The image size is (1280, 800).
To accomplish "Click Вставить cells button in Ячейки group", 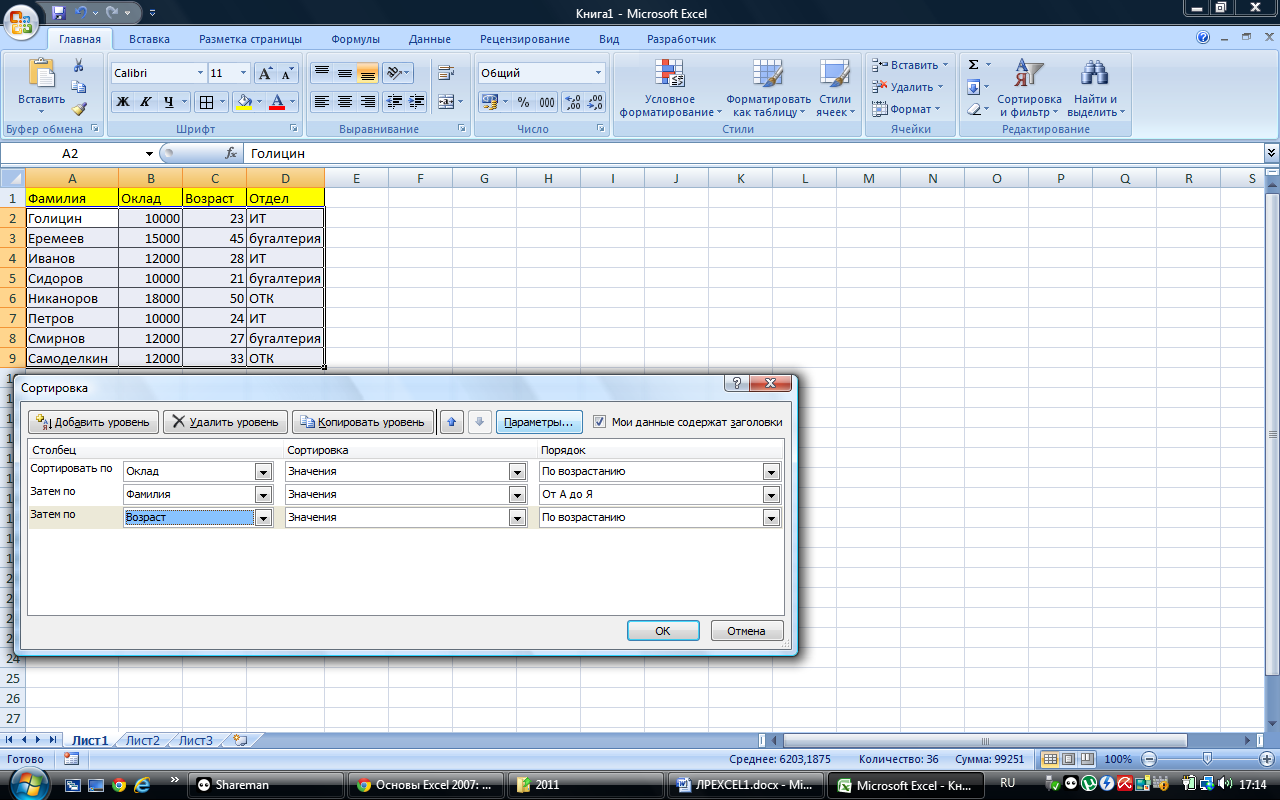I will tap(910, 65).
